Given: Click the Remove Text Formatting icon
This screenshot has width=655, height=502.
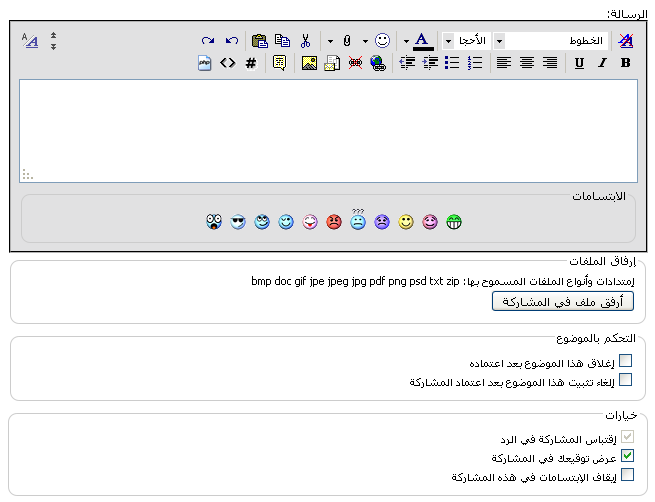Looking at the screenshot, I should pyautogui.click(x=625, y=41).
